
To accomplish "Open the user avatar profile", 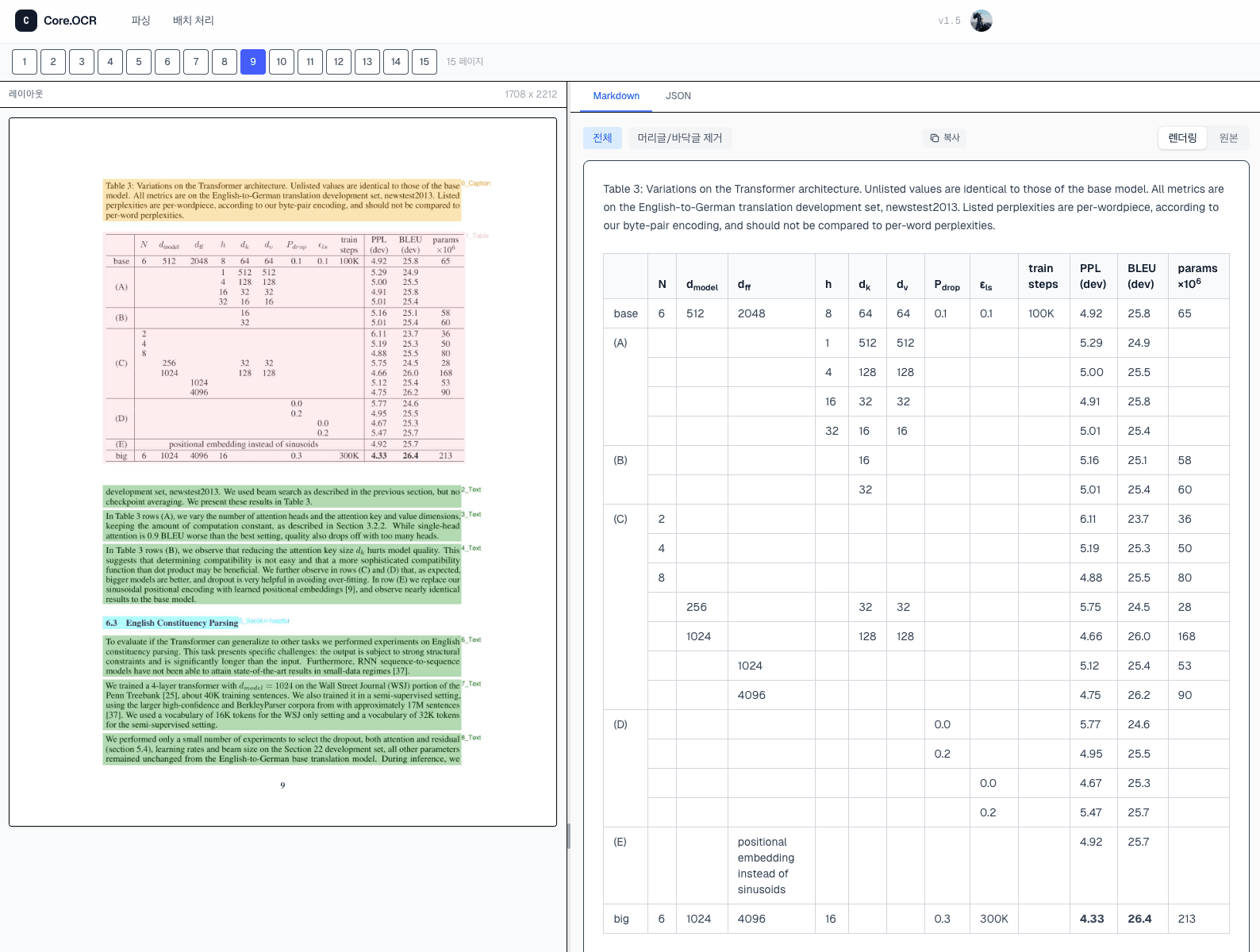I will (x=981, y=21).
